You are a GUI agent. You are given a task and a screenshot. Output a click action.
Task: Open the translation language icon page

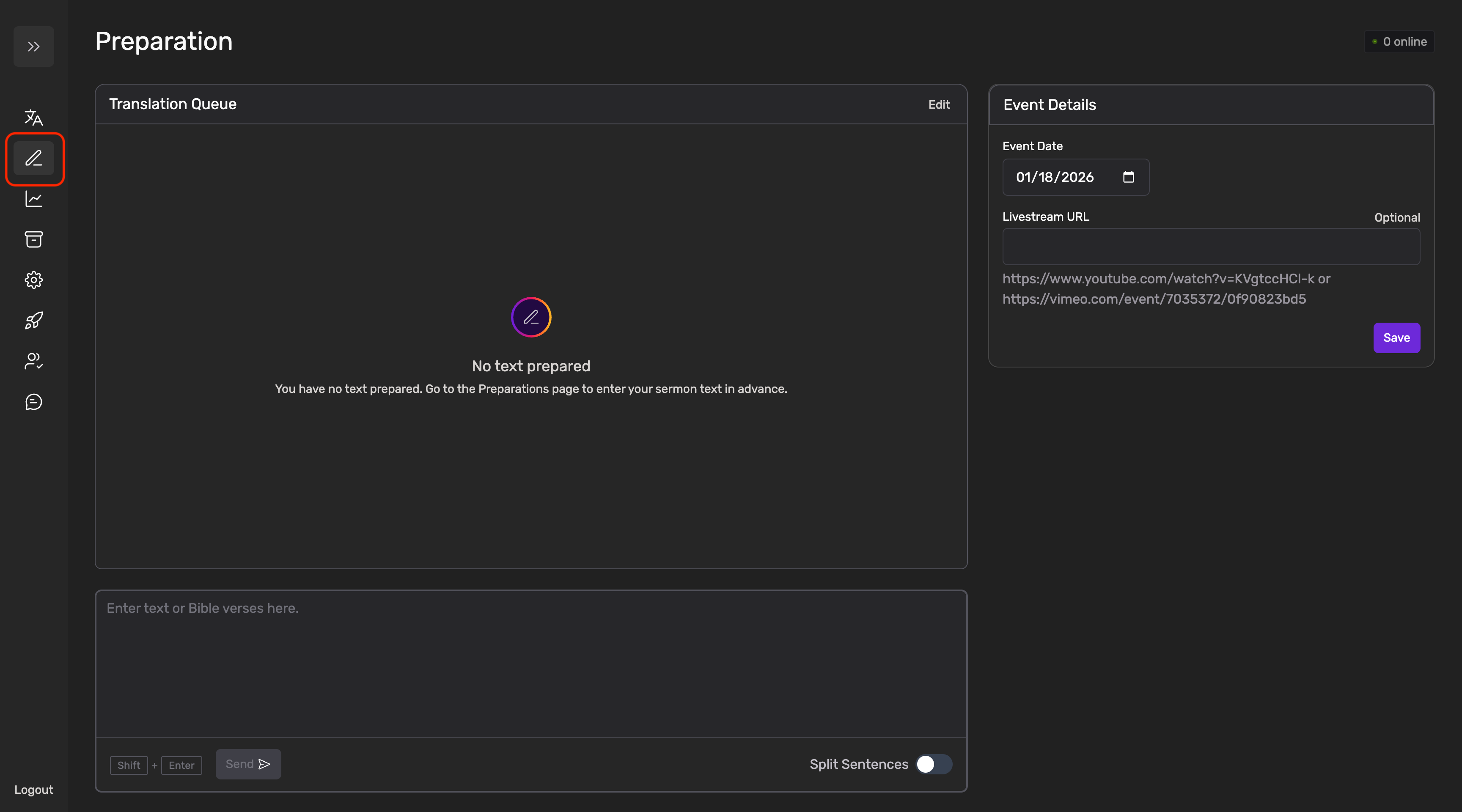(x=33, y=118)
